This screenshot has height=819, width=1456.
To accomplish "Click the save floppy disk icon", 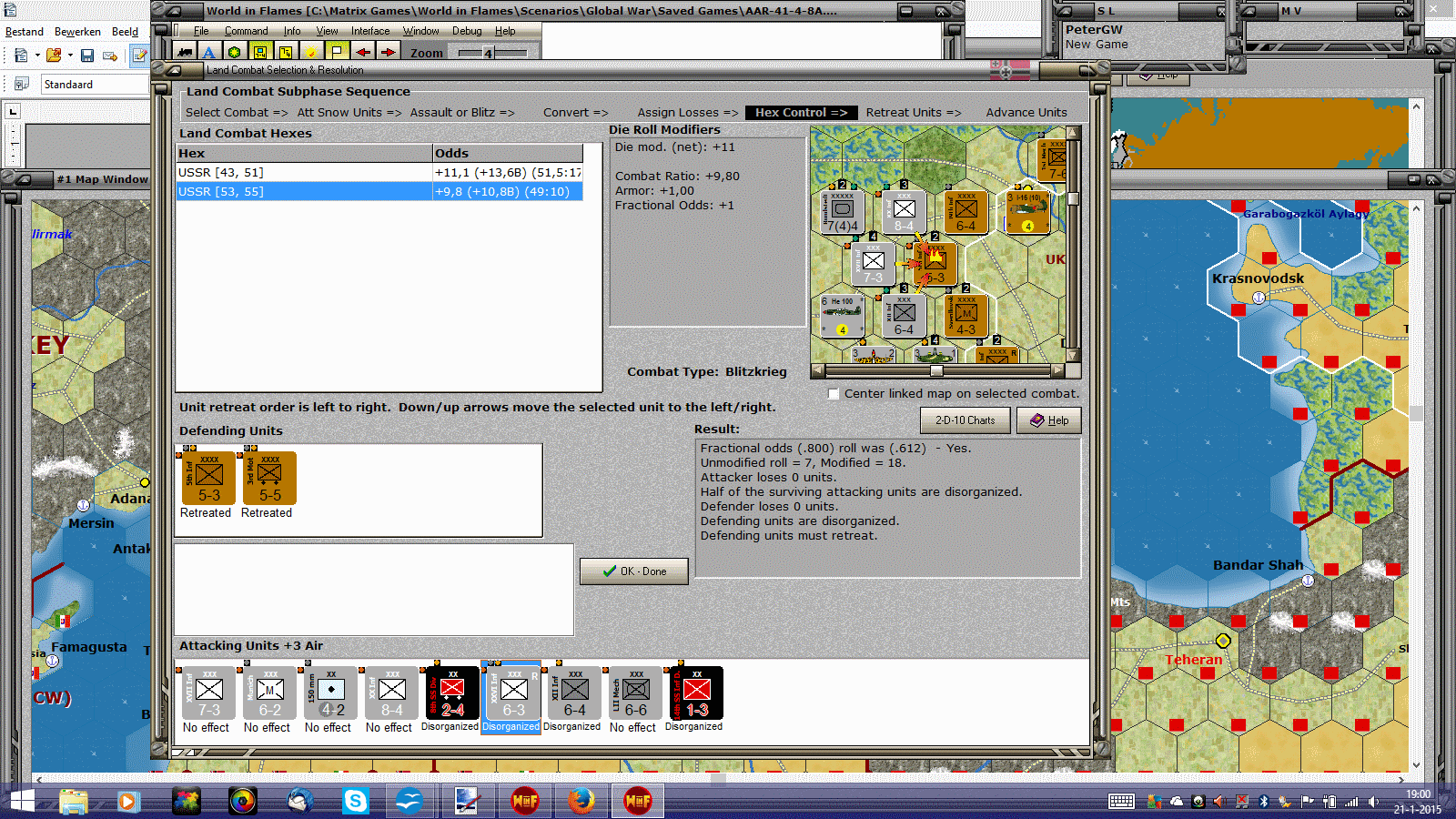I will click(87, 56).
